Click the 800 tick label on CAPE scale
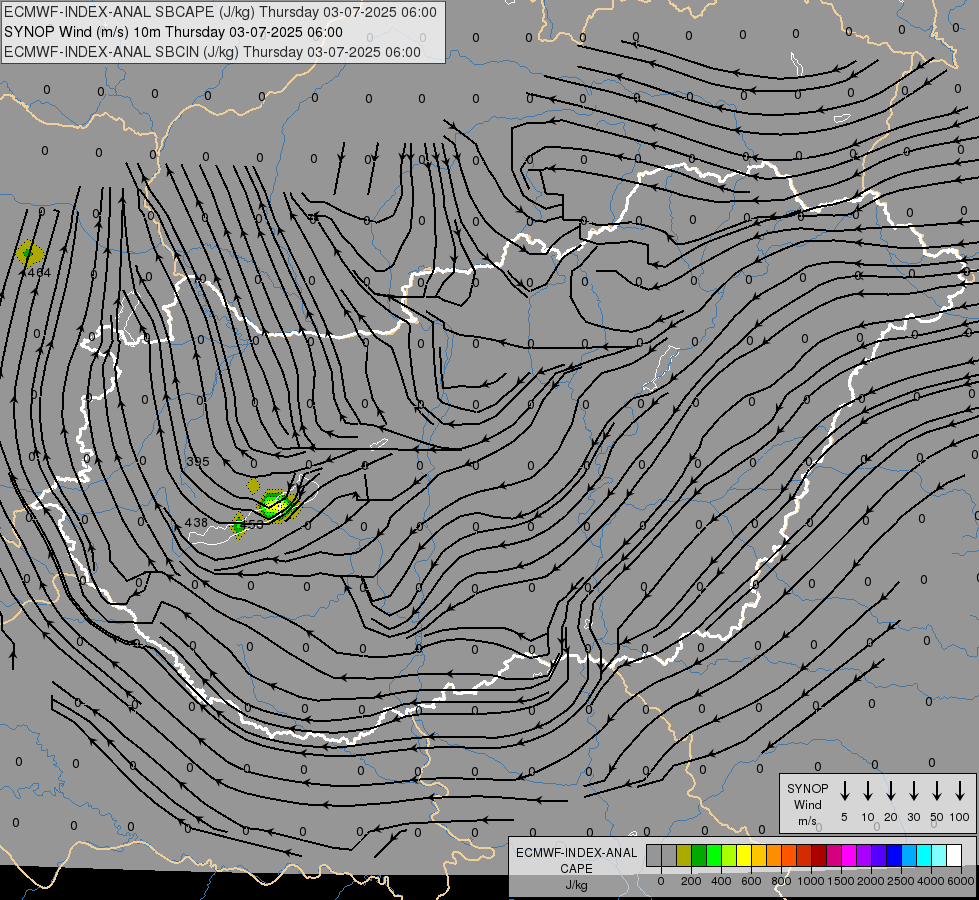The width and height of the screenshot is (979, 900). [781, 881]
